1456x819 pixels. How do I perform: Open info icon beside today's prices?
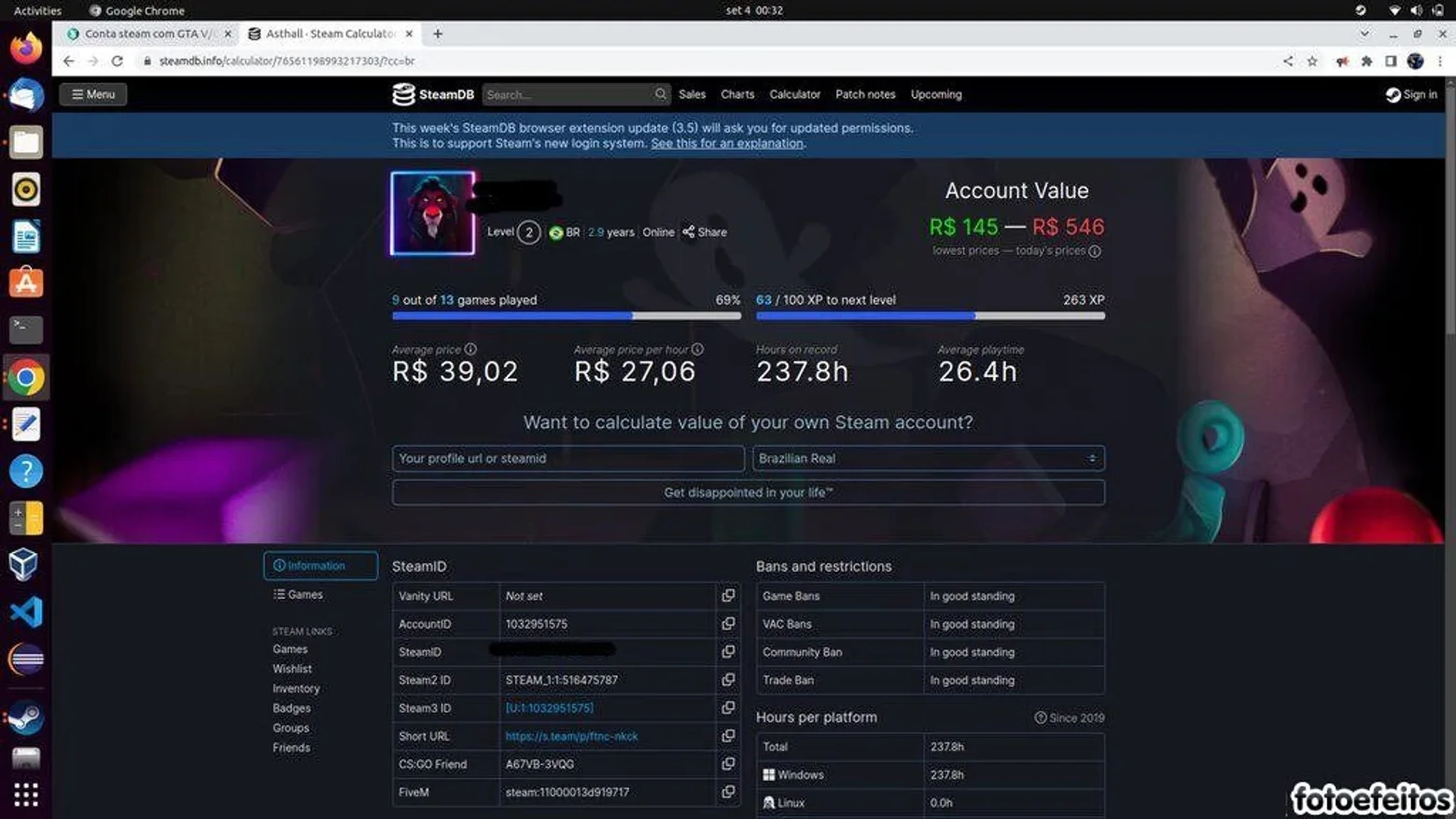(x=1095, y=251)
